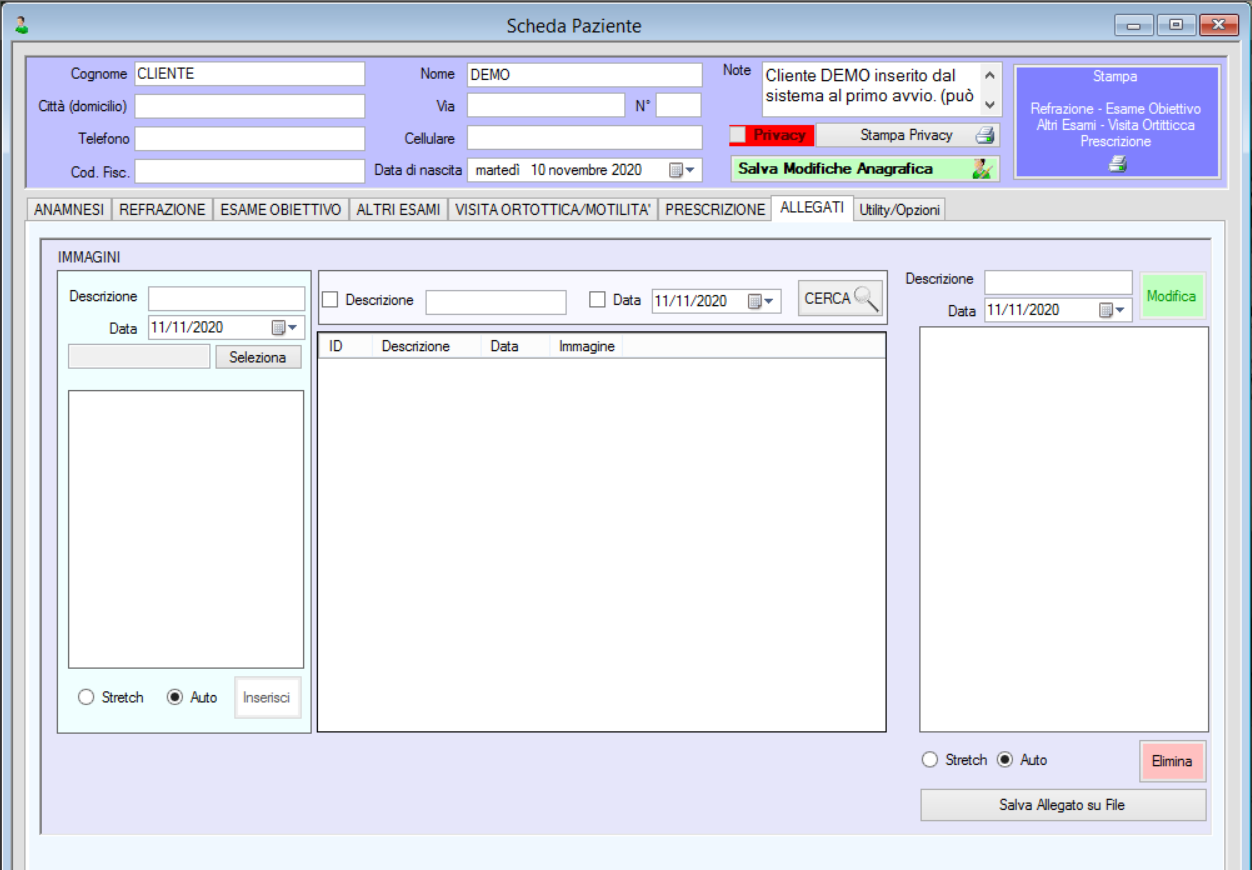
Task: Open the Utility/Opzioni tab
Action: [x=899, y=210]
